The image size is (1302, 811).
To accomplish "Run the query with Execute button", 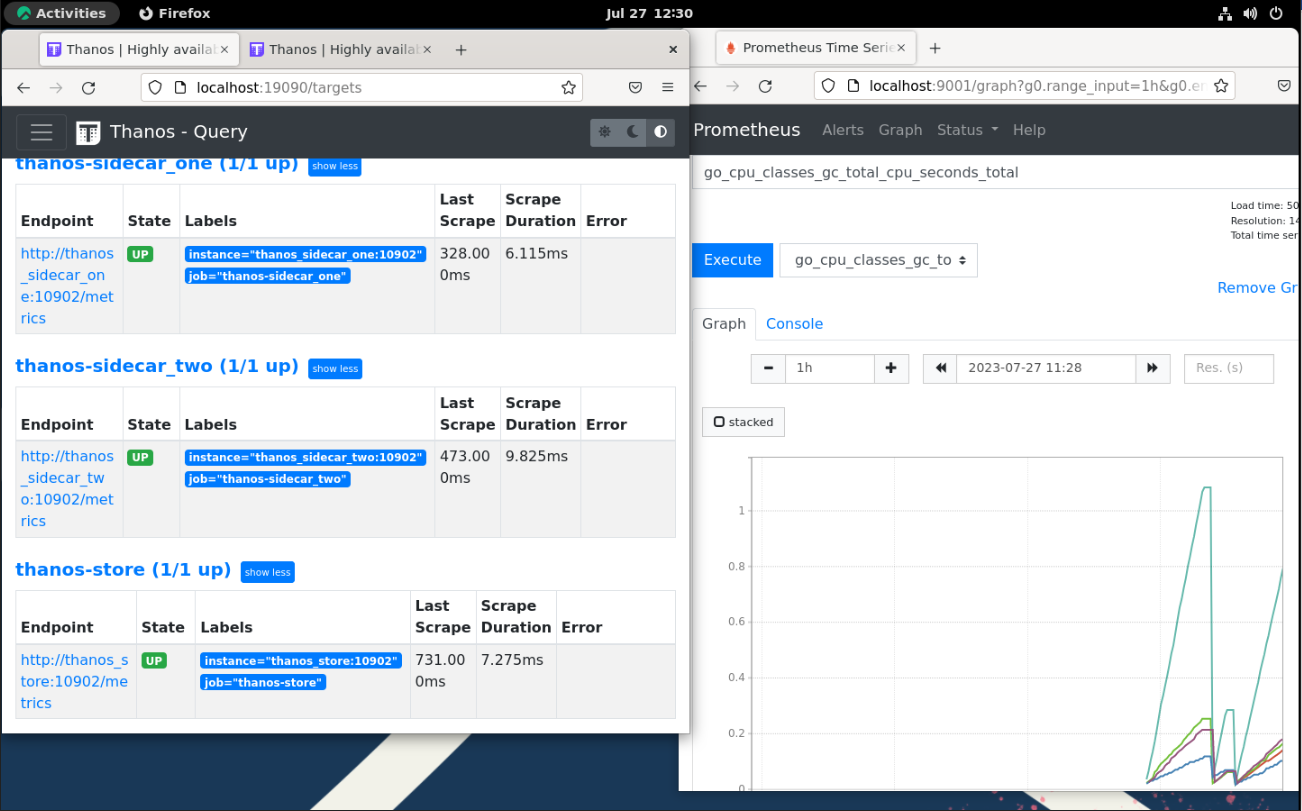I will point(732,260).
